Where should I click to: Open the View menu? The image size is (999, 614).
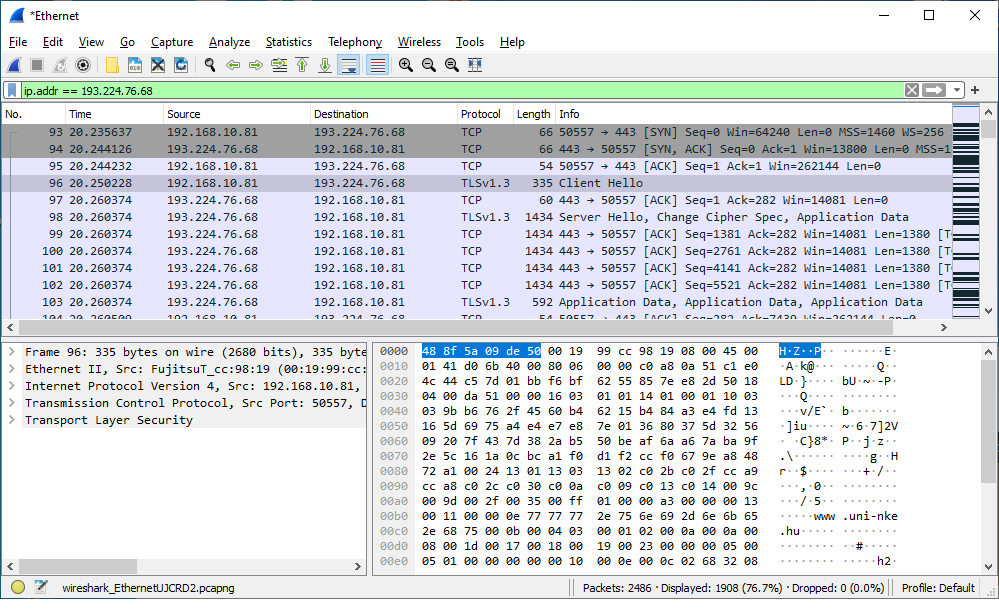[x=91, y=42]
